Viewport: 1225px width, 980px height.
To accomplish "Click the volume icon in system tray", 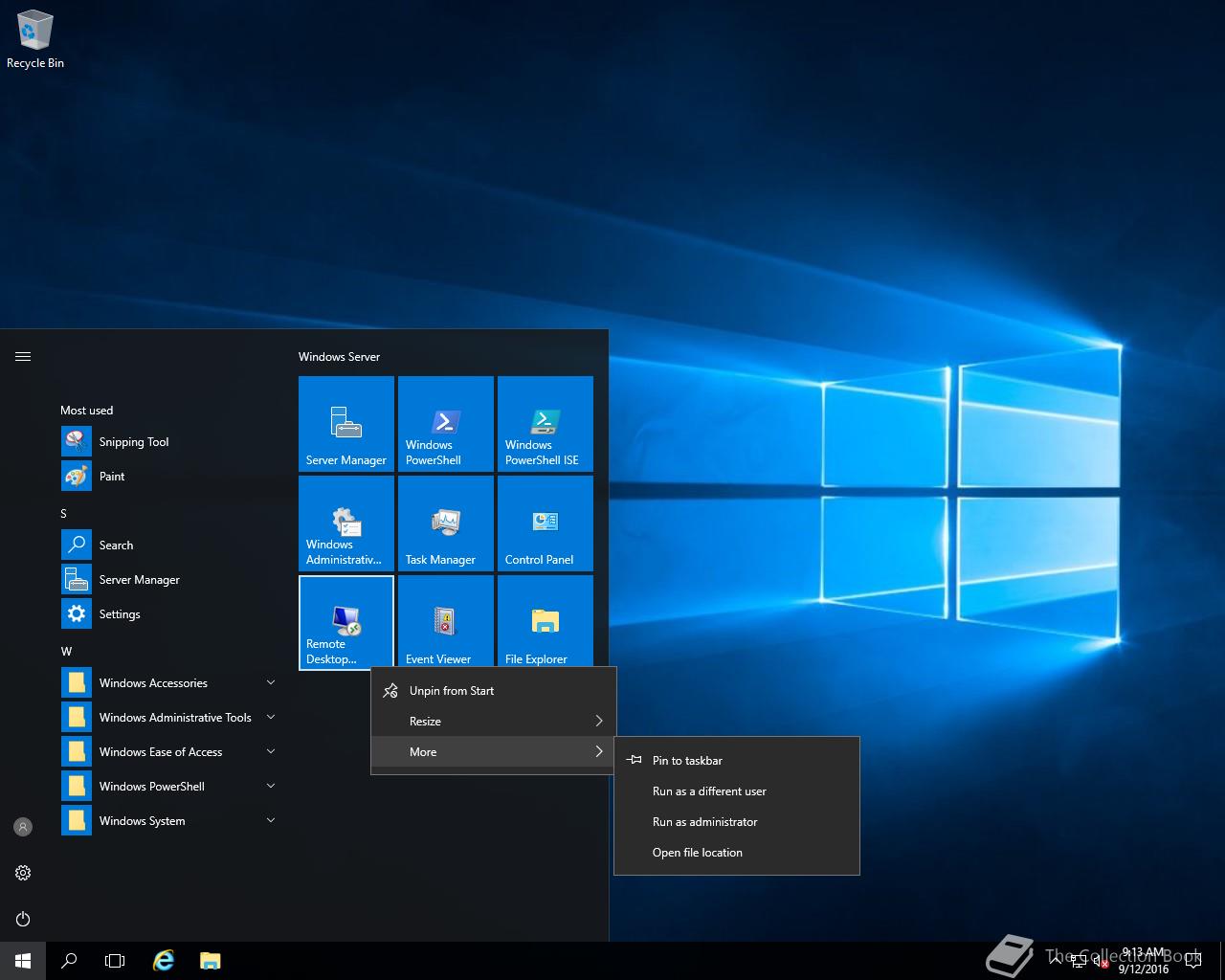I will pyautogui.click(x=1101, y=962).
